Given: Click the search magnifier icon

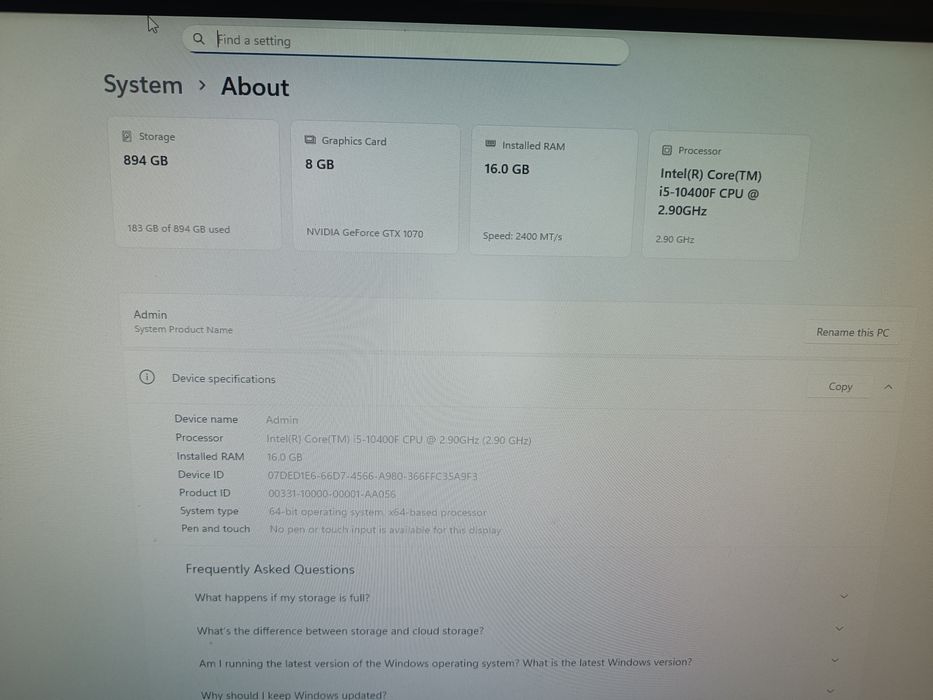Looking at the screenshot, I should 198,39.
